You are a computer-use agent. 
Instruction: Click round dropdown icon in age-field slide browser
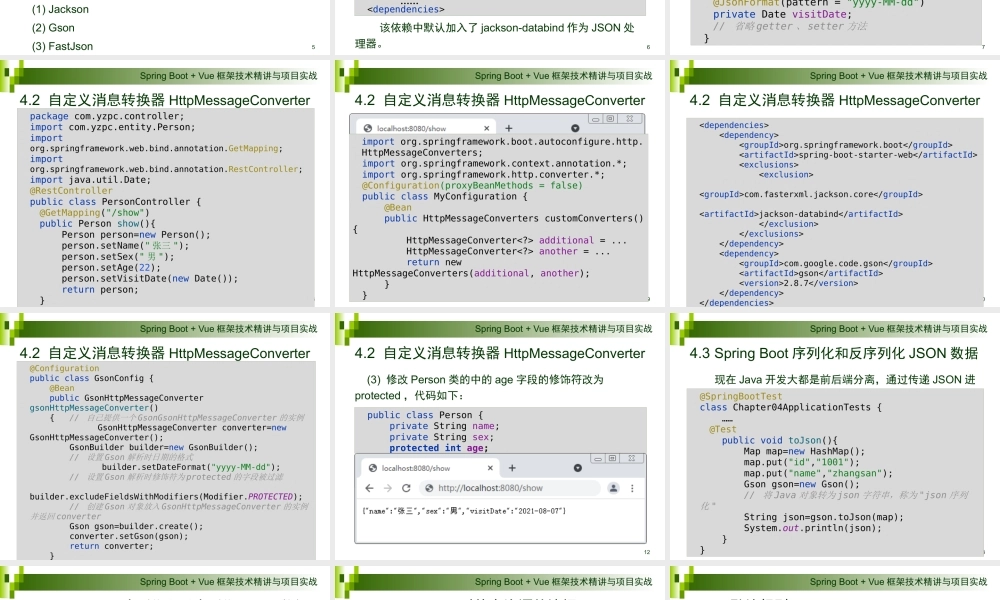[x=578, y=468]
